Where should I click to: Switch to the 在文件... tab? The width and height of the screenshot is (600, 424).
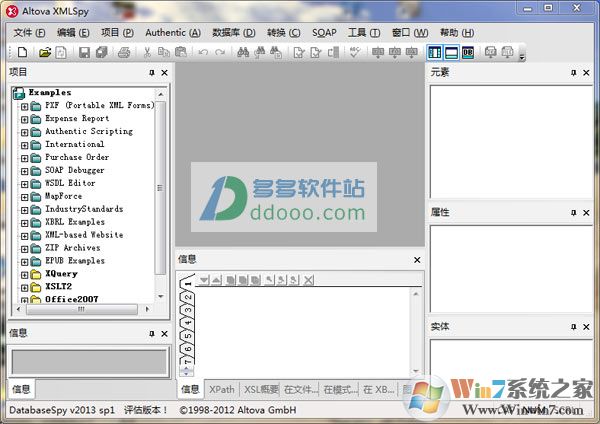(x=301, y=390)
